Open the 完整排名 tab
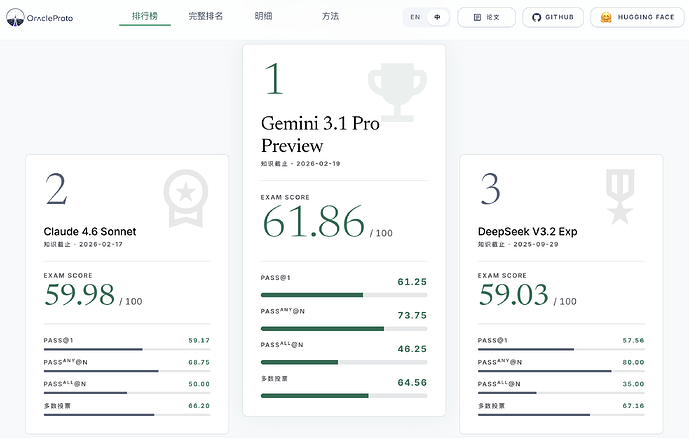The height and width of the screenshot is (438, 689). pos(206,16)
